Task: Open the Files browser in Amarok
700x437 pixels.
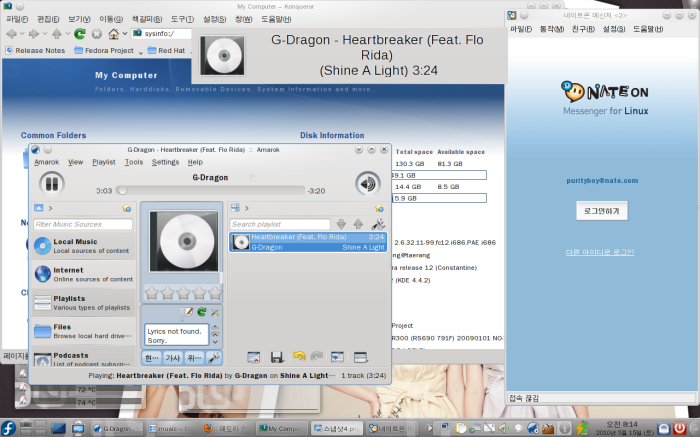Action: click(83, 331)
